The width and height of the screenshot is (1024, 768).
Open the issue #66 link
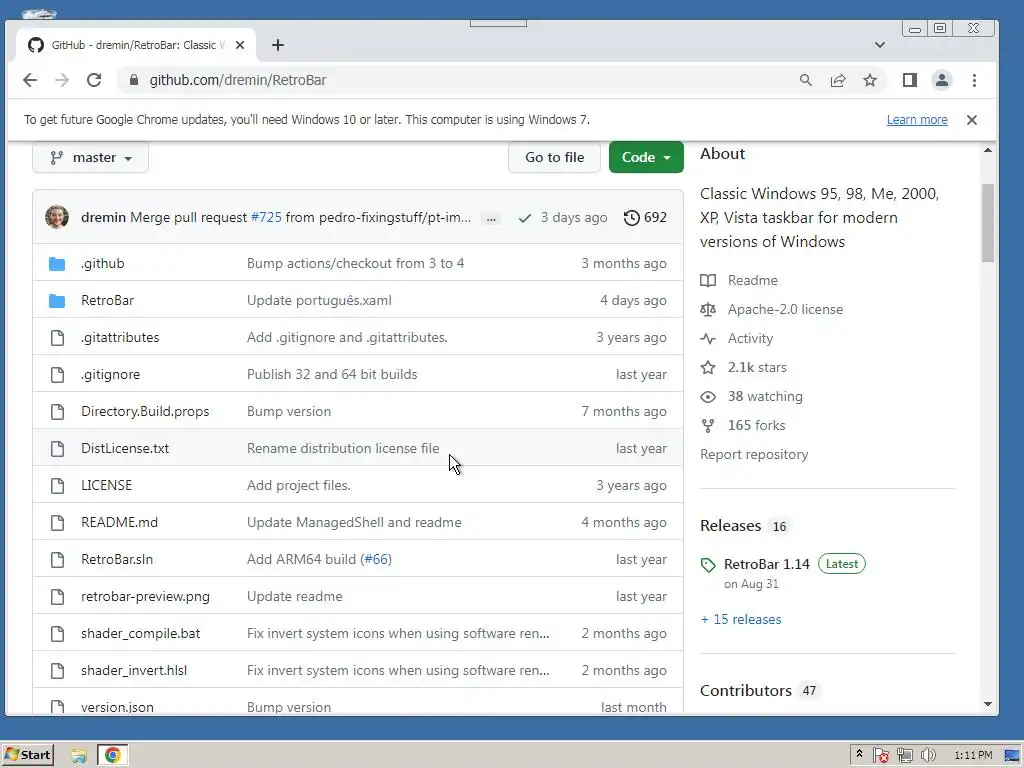pyautogui.click(x=376, y=560)
